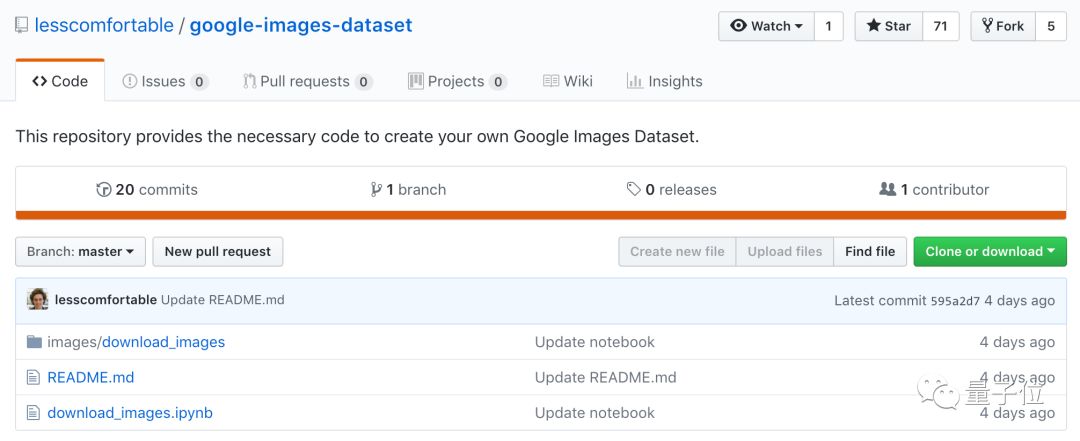Click the file icon beside download_images.ipynb
The height and width of the screenshot is (441, 1080).
34,413
